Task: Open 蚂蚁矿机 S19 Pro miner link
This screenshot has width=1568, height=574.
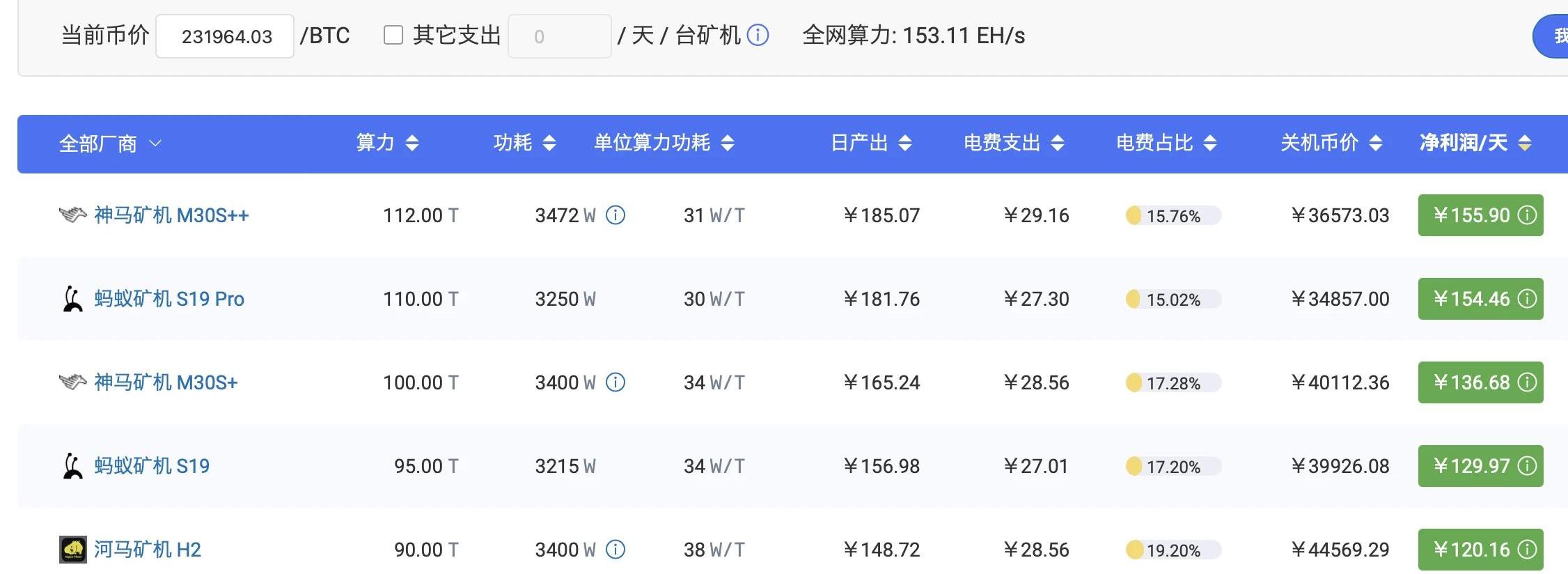Action: [169, 299]
